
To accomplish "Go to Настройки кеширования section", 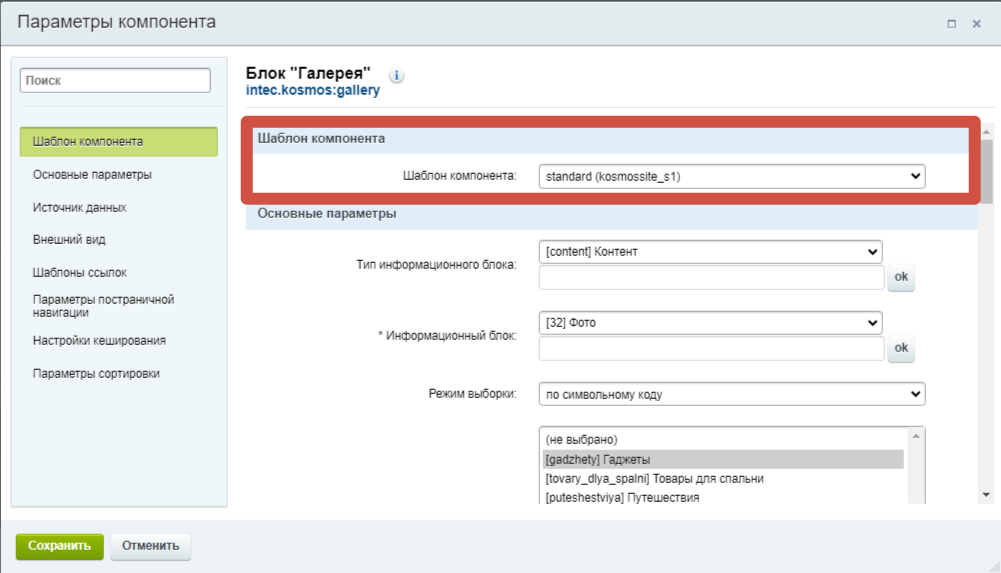I will 99,341.
